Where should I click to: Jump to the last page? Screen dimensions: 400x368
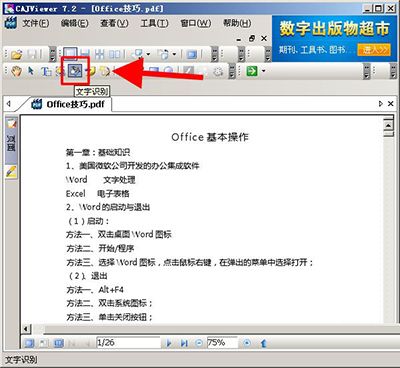[184, 343]
